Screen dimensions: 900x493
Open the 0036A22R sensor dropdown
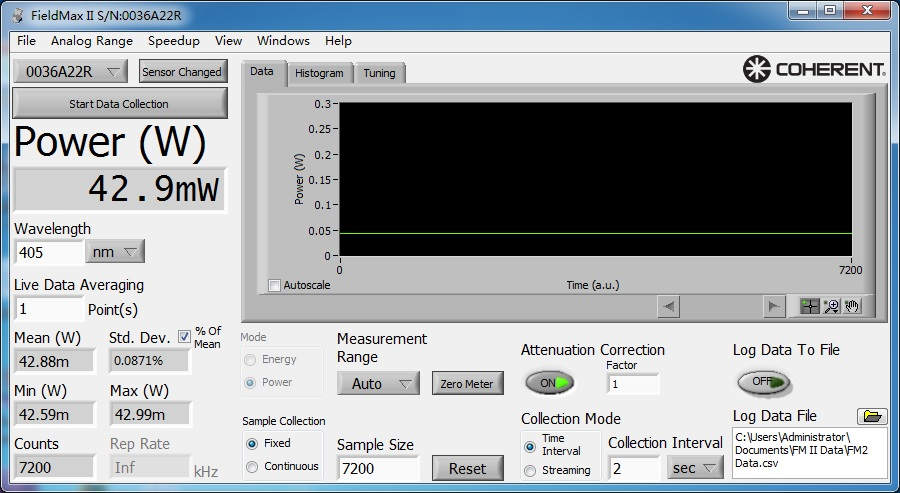70,71
